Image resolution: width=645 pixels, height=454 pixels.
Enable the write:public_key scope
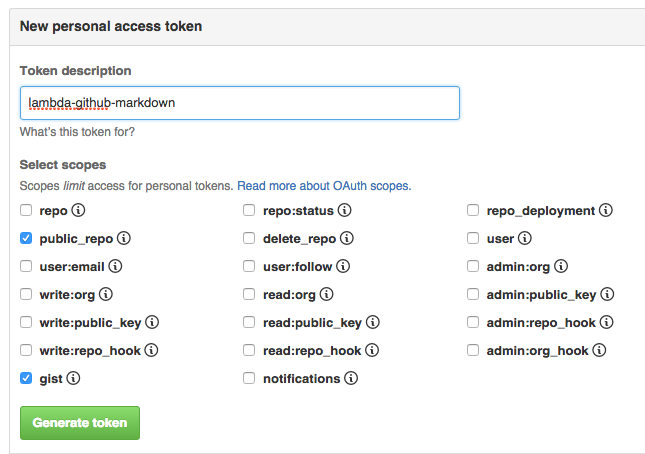click(26, 323)
